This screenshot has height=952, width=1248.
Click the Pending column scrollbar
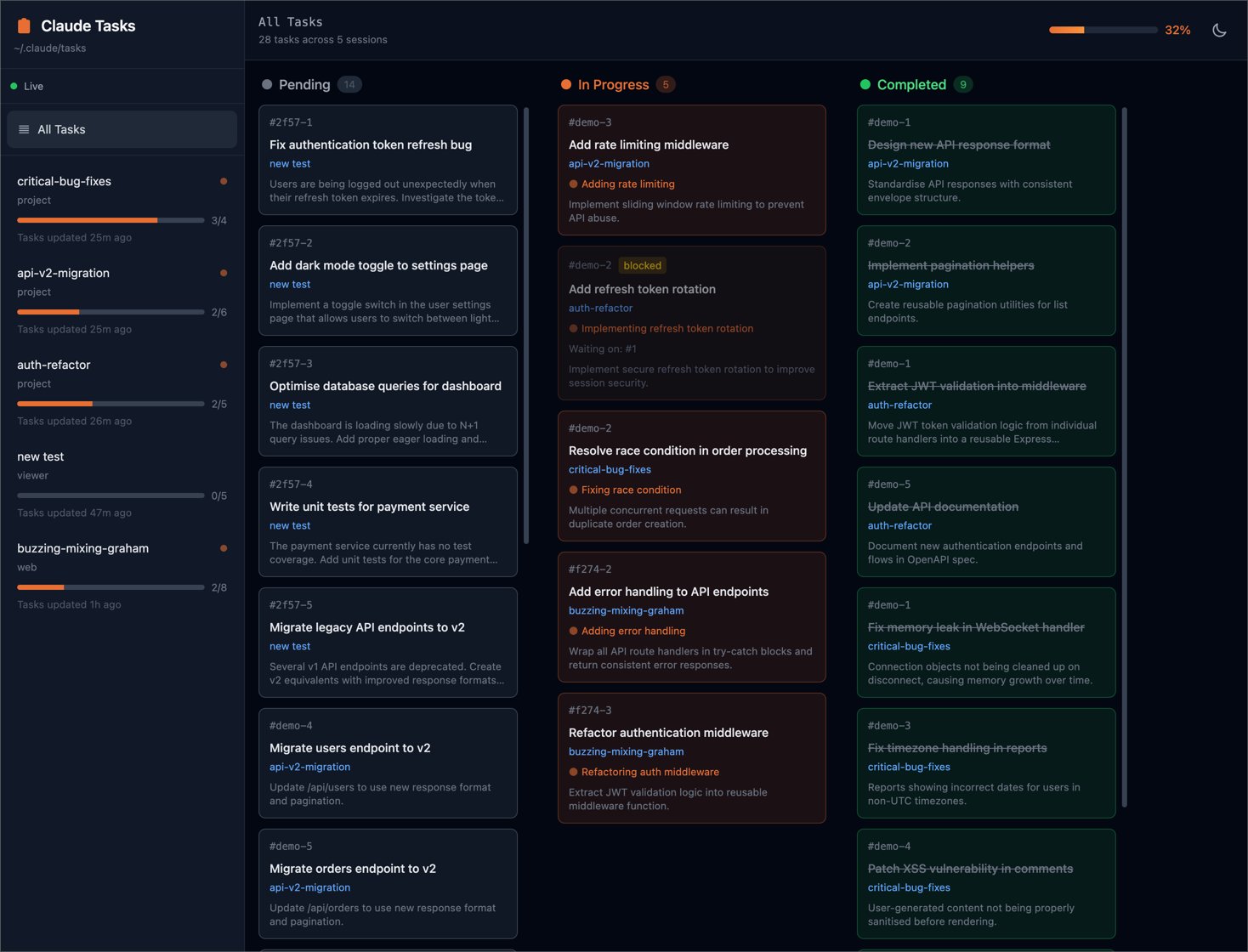(x=526, y=323)
